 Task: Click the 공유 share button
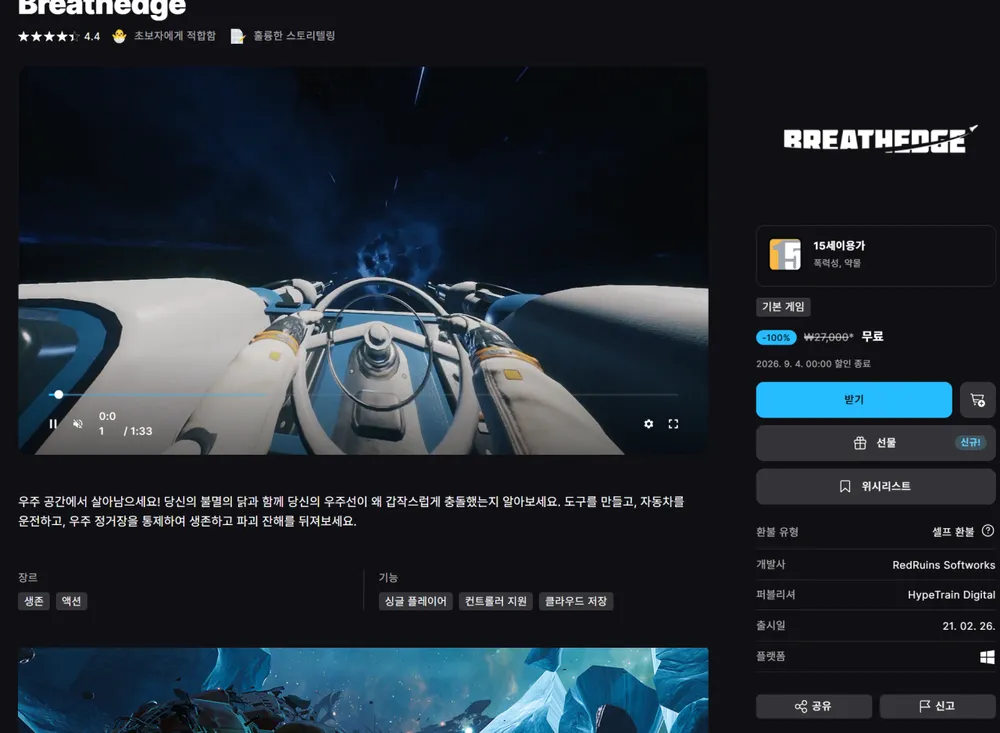(814, 706)
